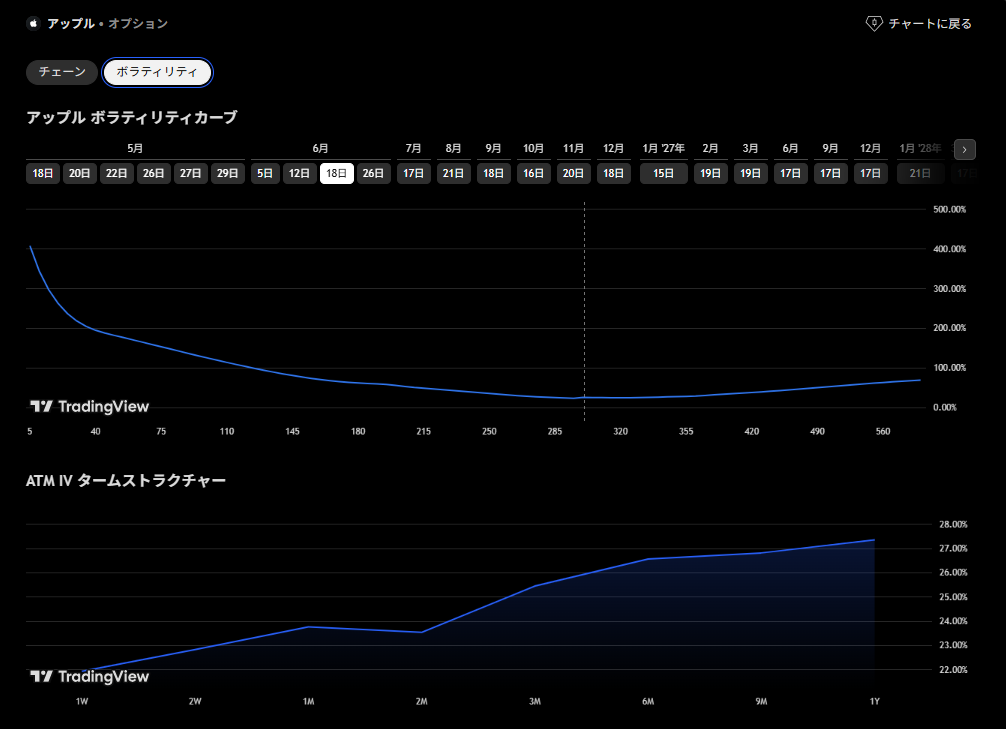Select 12月 18日 expiry
The image size is (1006, 729).
point(613,173)
